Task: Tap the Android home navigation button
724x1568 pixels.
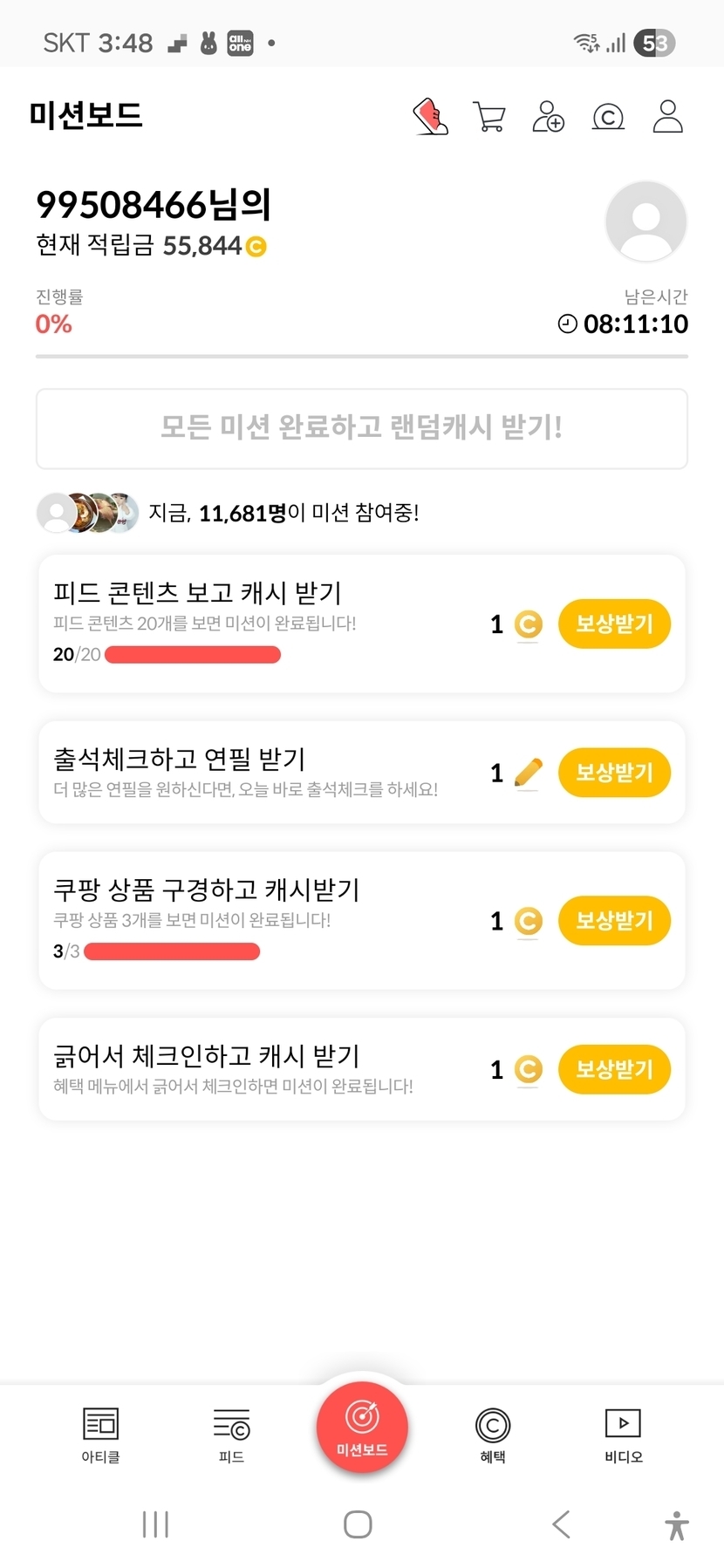Action: pyautogui.click(x=358, y=1524)
